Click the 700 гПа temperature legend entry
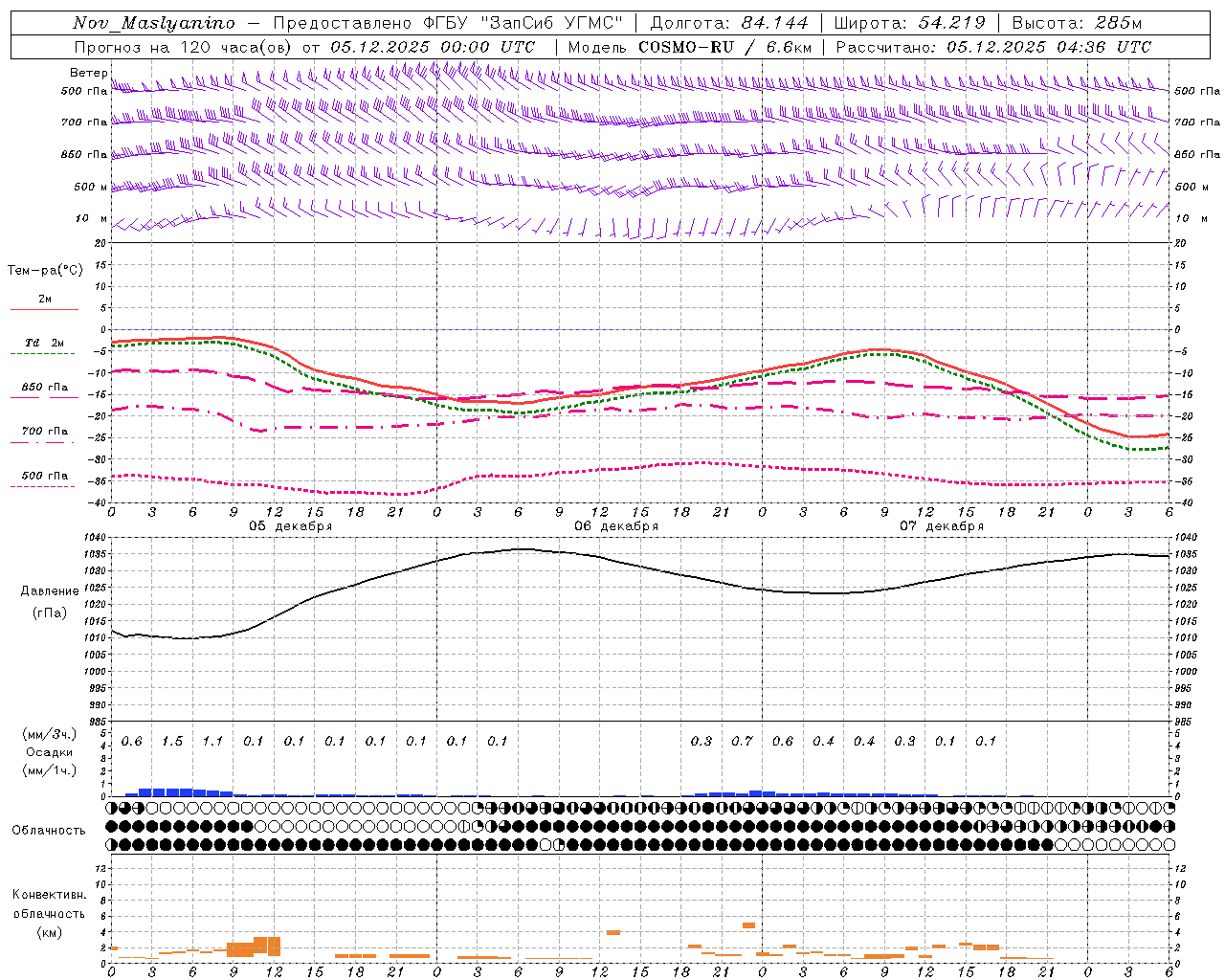 tap(45, 432)
